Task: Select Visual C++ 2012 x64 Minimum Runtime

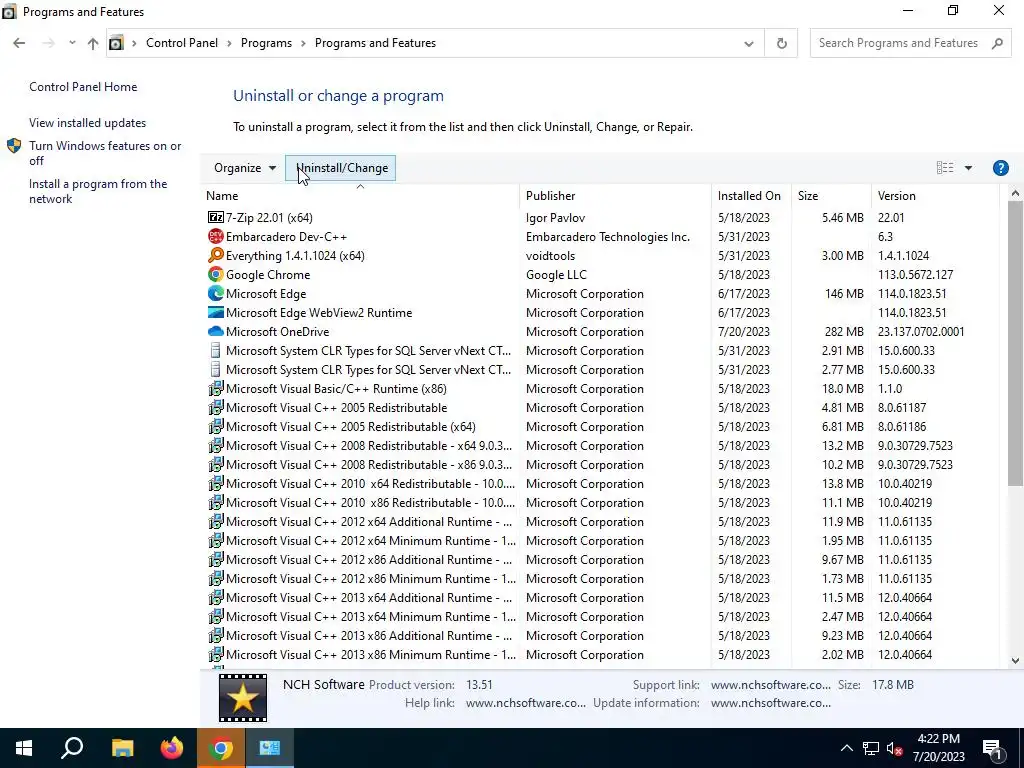Action: [601, 540]
